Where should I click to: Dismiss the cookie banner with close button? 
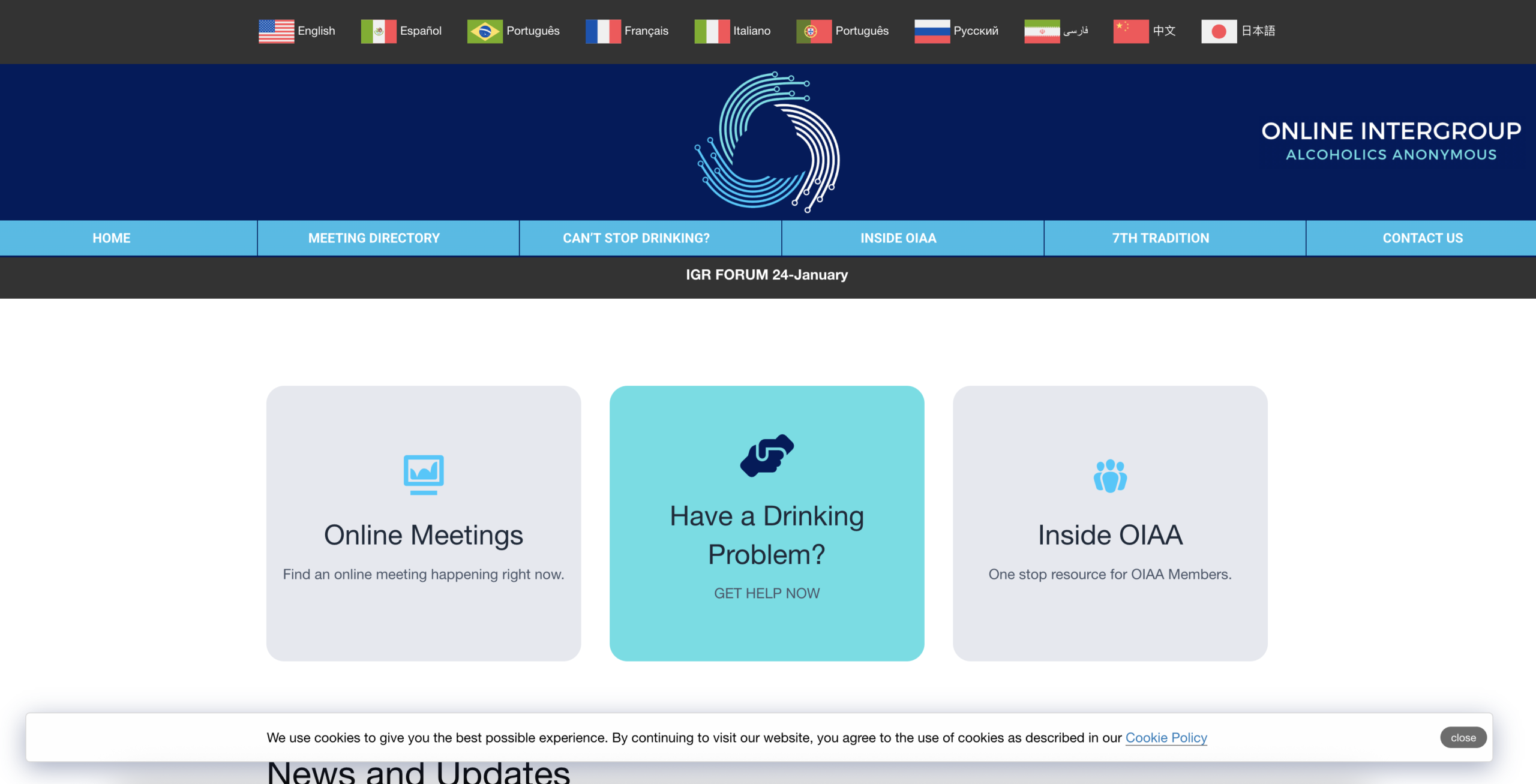tap(1463, 737)
